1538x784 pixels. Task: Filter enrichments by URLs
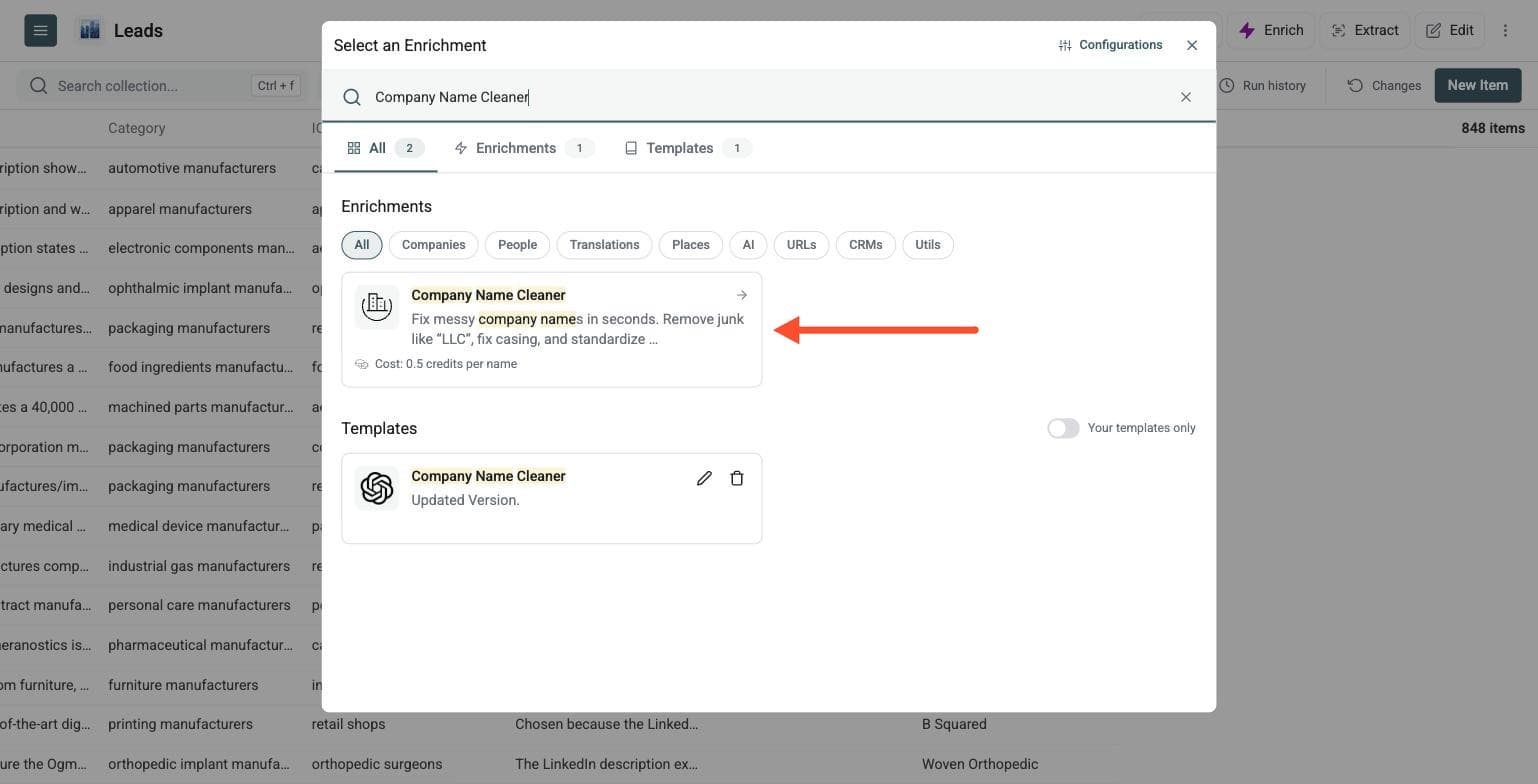tap(801, 245)
